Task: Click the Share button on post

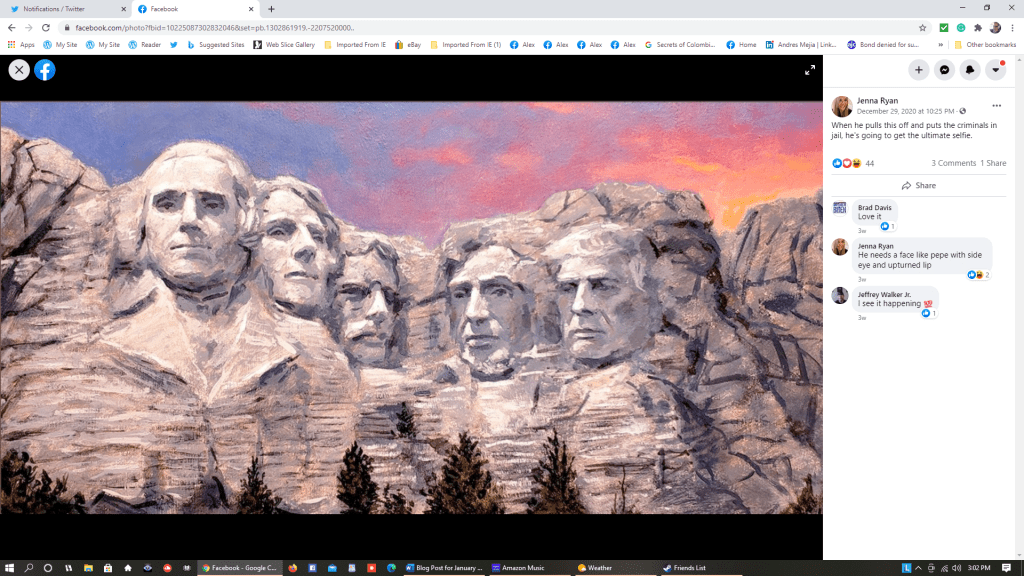Action: [x=919, y=186]
